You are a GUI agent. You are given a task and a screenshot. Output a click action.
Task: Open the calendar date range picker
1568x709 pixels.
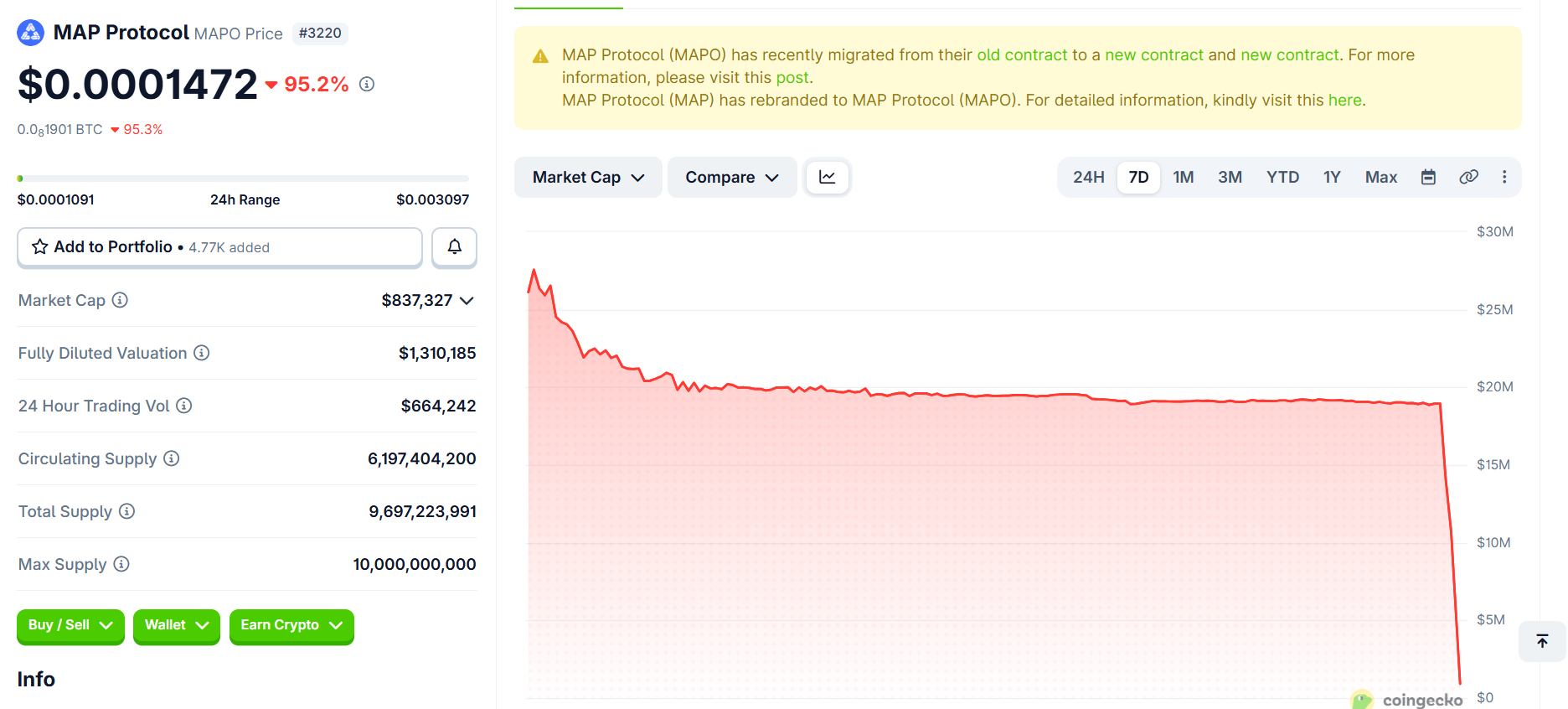(1429, 177)
